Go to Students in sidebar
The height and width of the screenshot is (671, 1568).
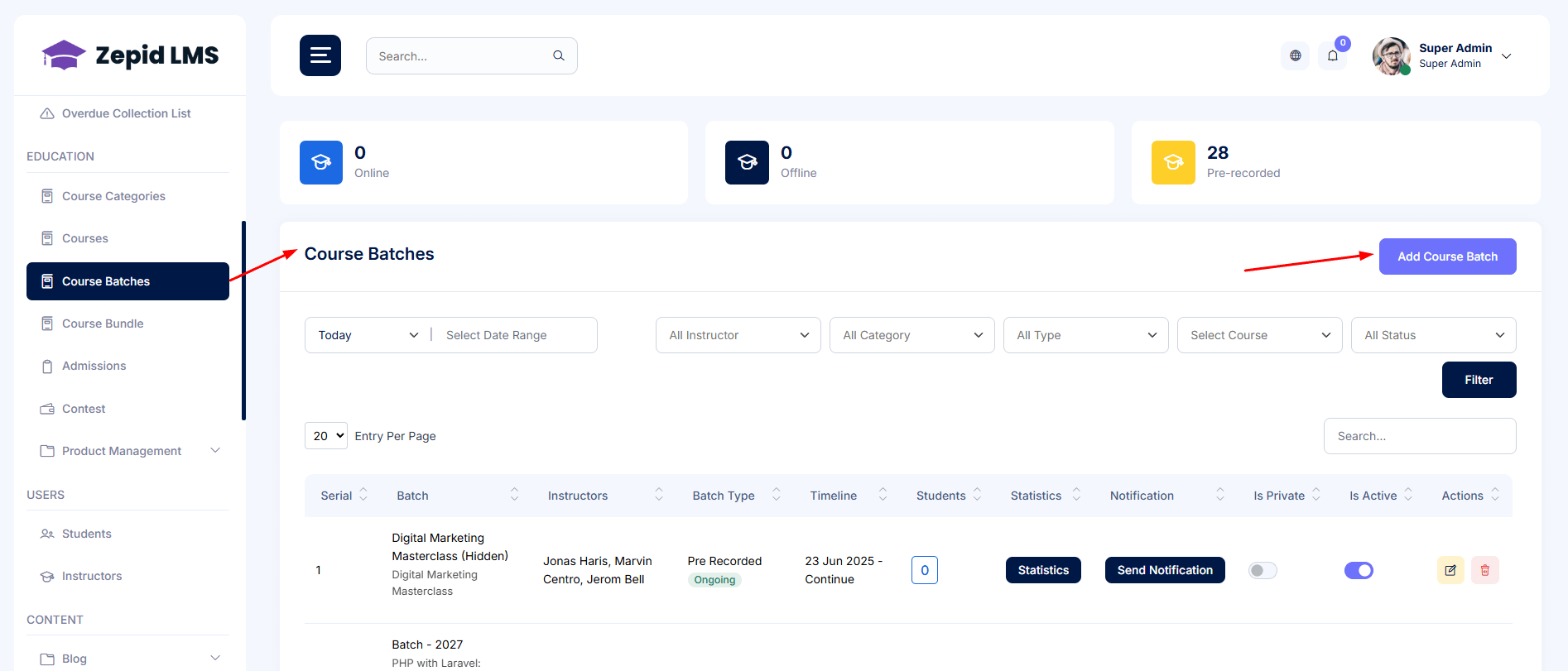coord(127,534)
